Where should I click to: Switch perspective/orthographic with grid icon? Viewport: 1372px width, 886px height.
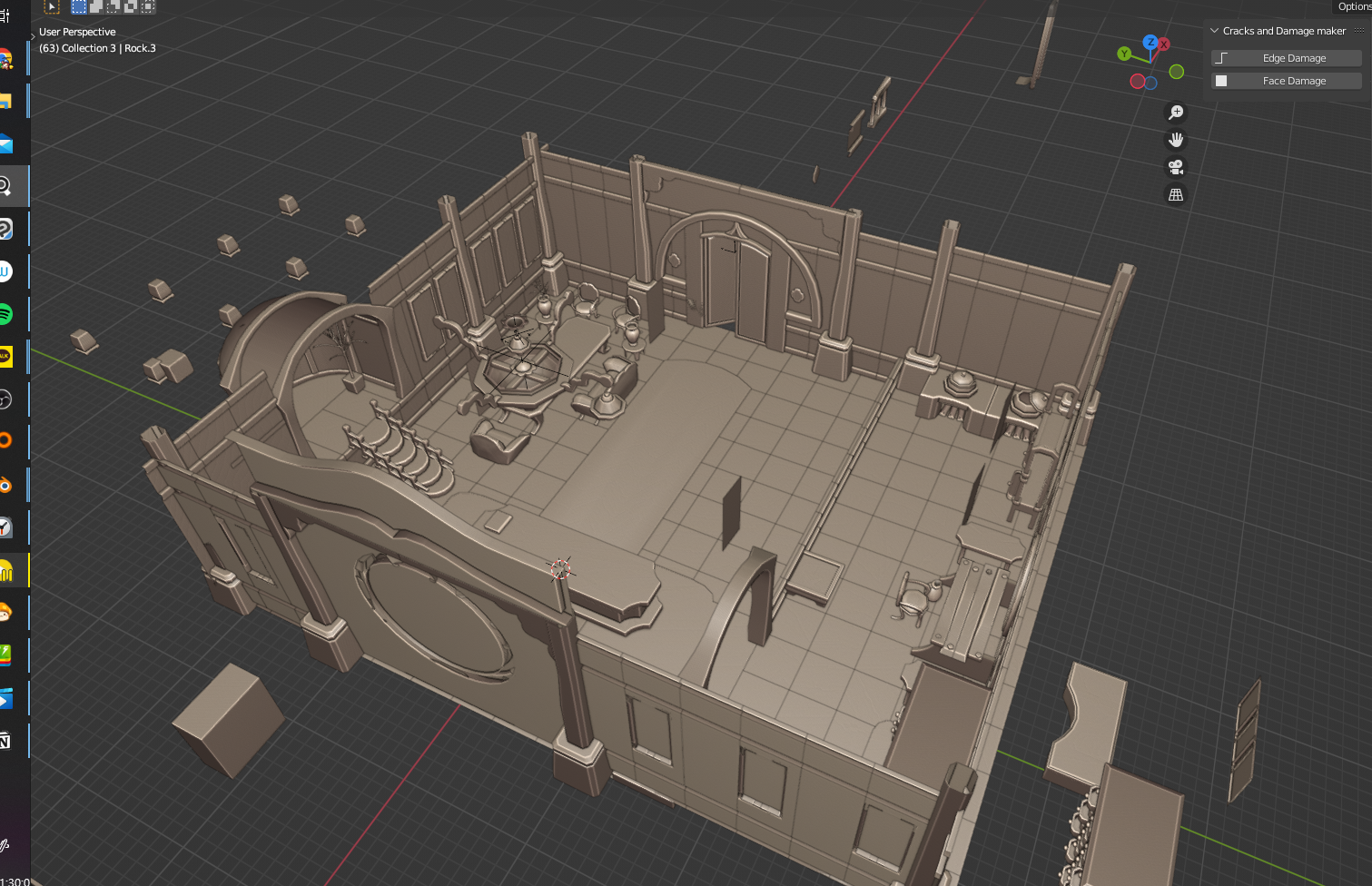pyautogui.click(x=1176, y=194)
